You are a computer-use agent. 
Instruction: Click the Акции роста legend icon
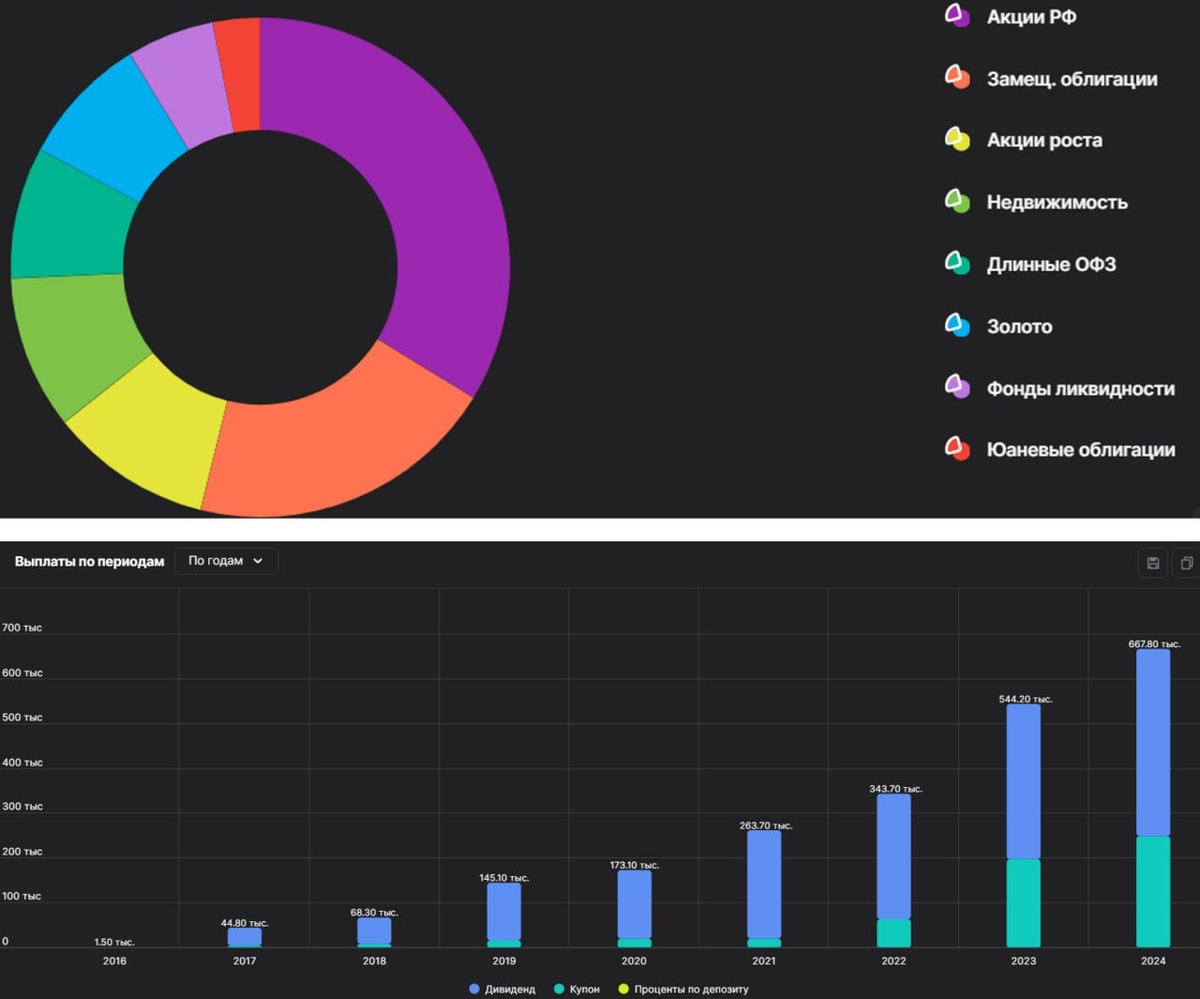point(957,140)
